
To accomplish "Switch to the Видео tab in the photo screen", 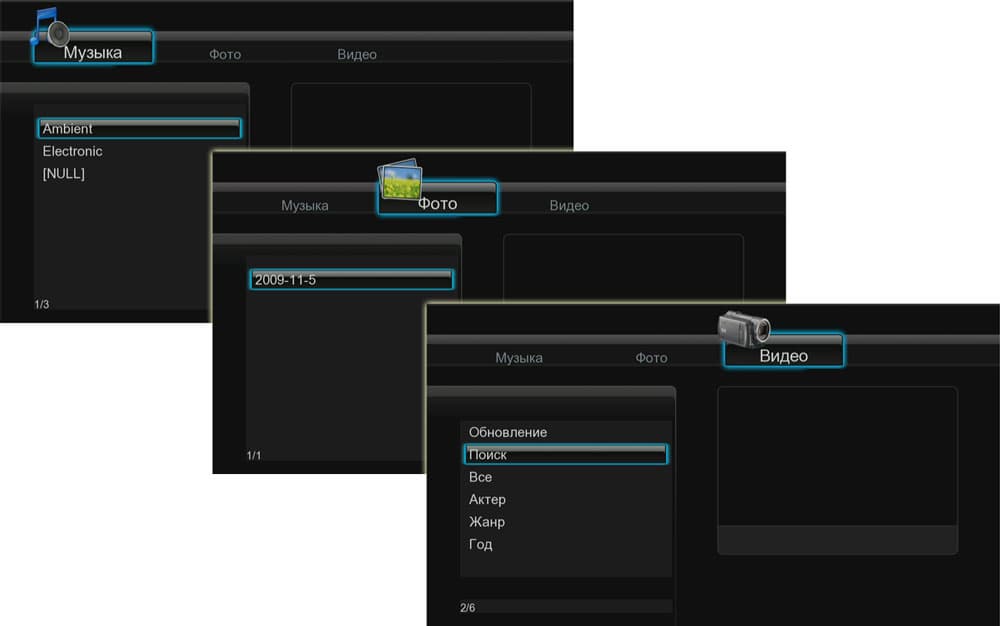I will [569, 206].
